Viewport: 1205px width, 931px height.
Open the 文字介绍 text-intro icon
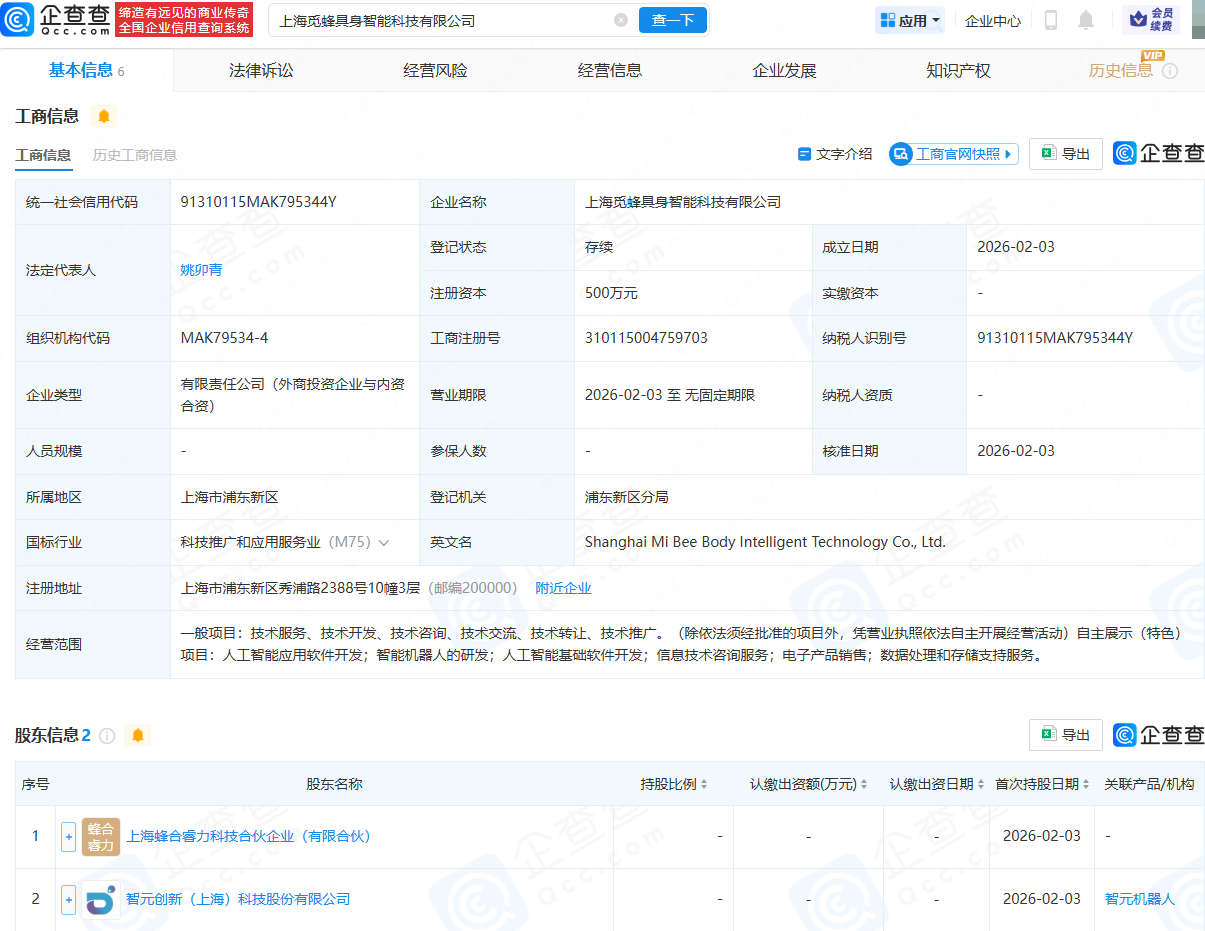[x=805, y=154]
